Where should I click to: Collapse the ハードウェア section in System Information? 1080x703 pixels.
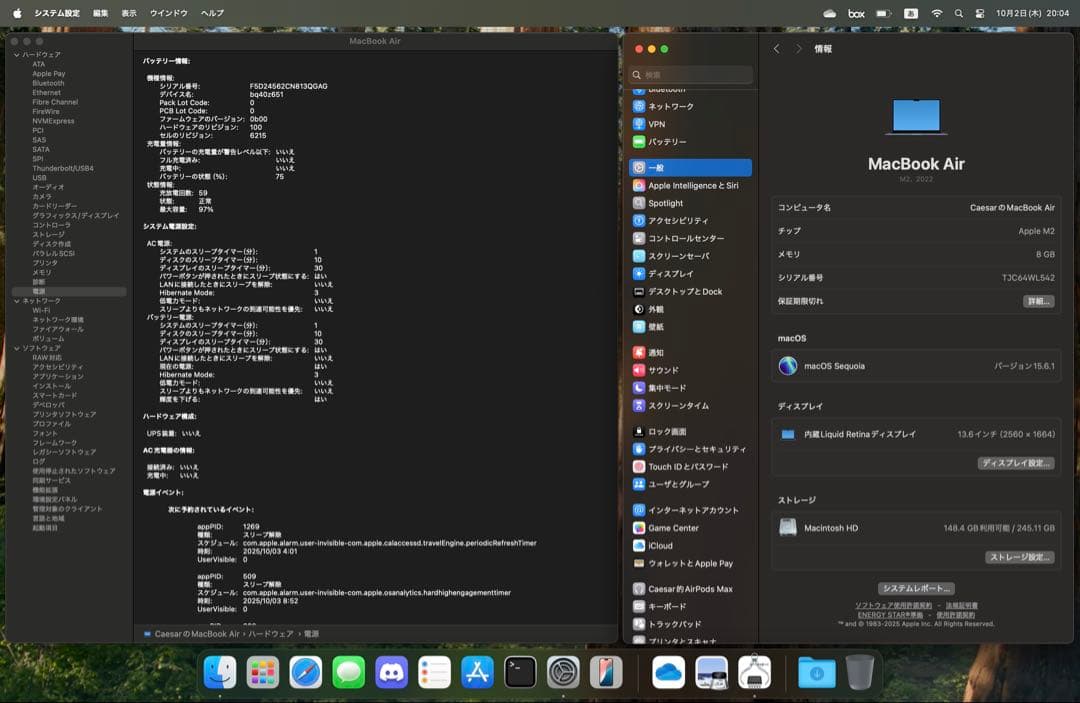(17, 54)
